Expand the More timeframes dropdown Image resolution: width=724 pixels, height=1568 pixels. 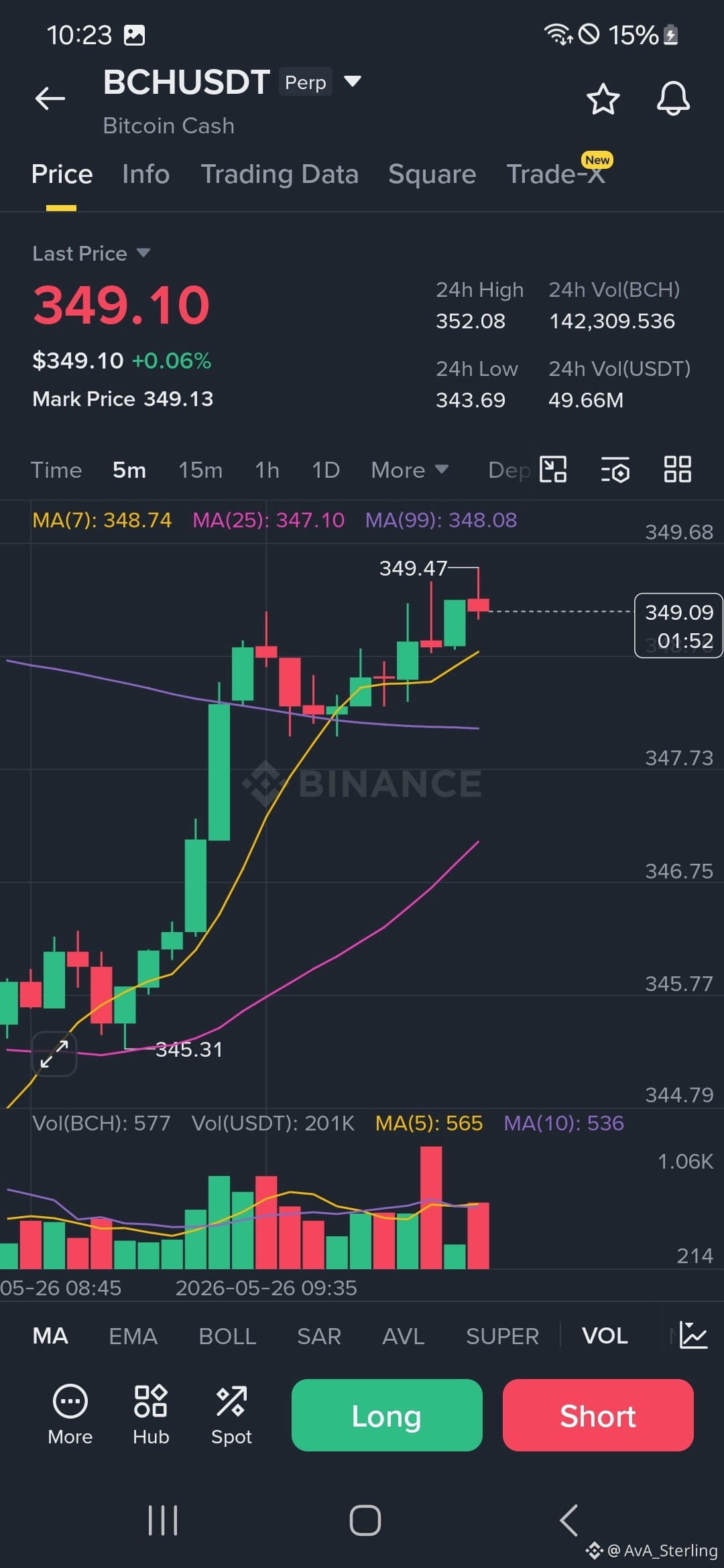point(410,470)
